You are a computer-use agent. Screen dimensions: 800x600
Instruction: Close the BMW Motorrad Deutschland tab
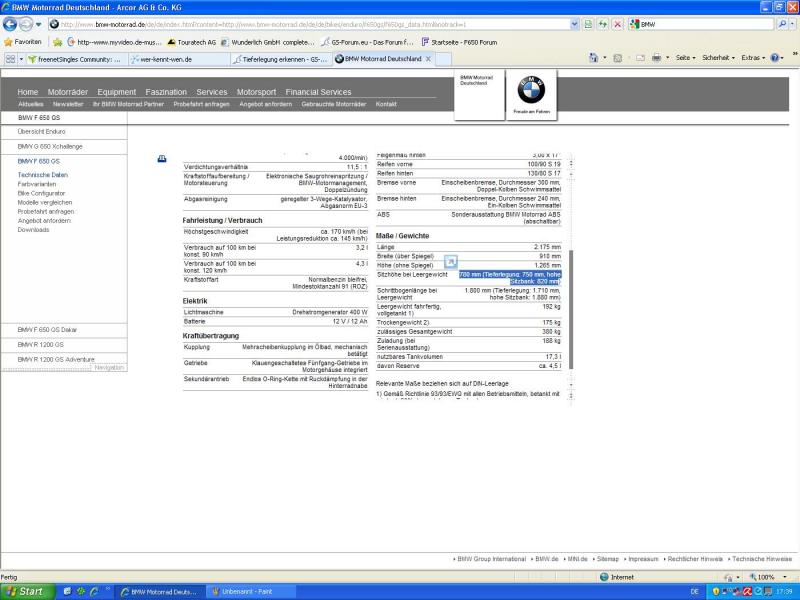point(428,59)
